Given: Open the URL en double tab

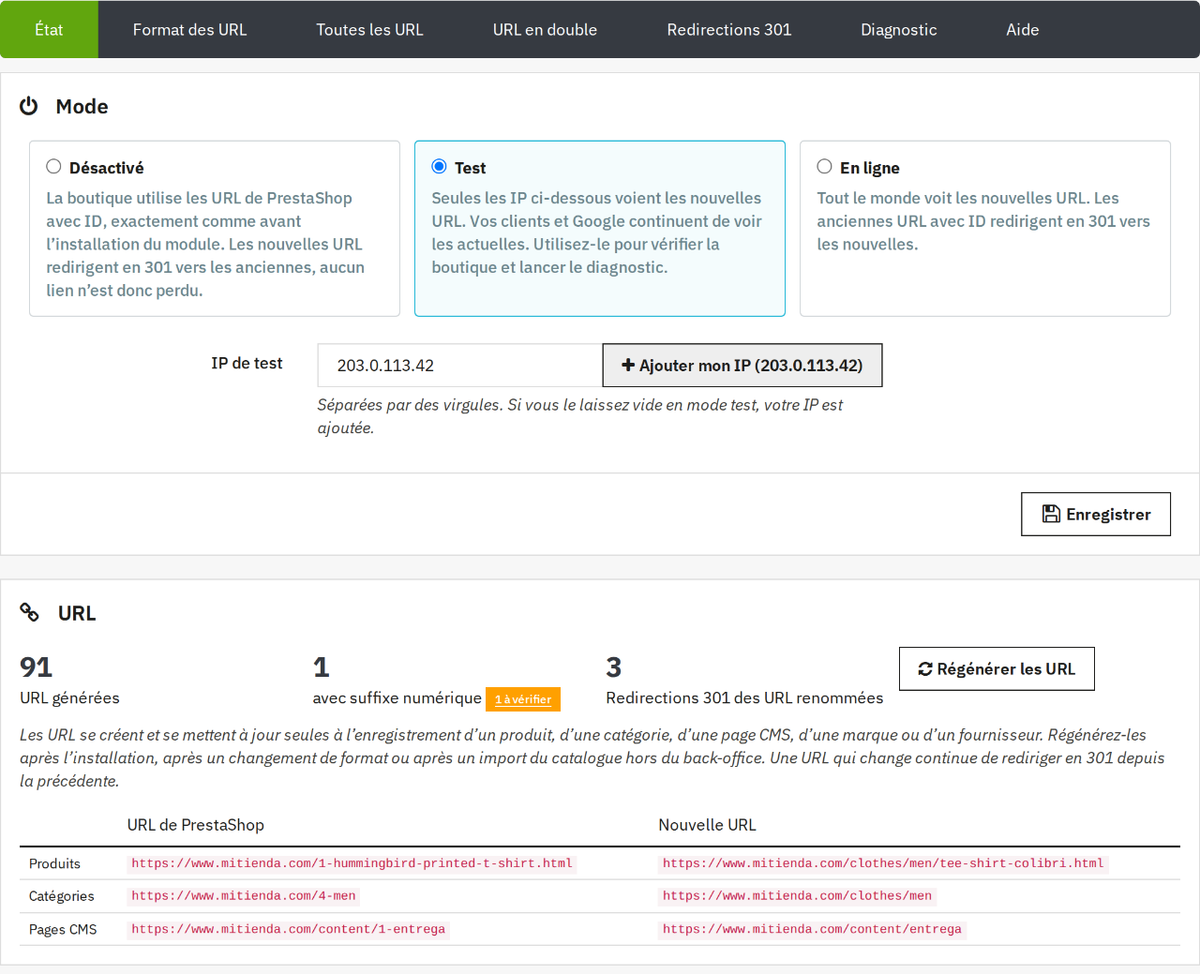Looking at the screenshot, I should pos(545,29).
